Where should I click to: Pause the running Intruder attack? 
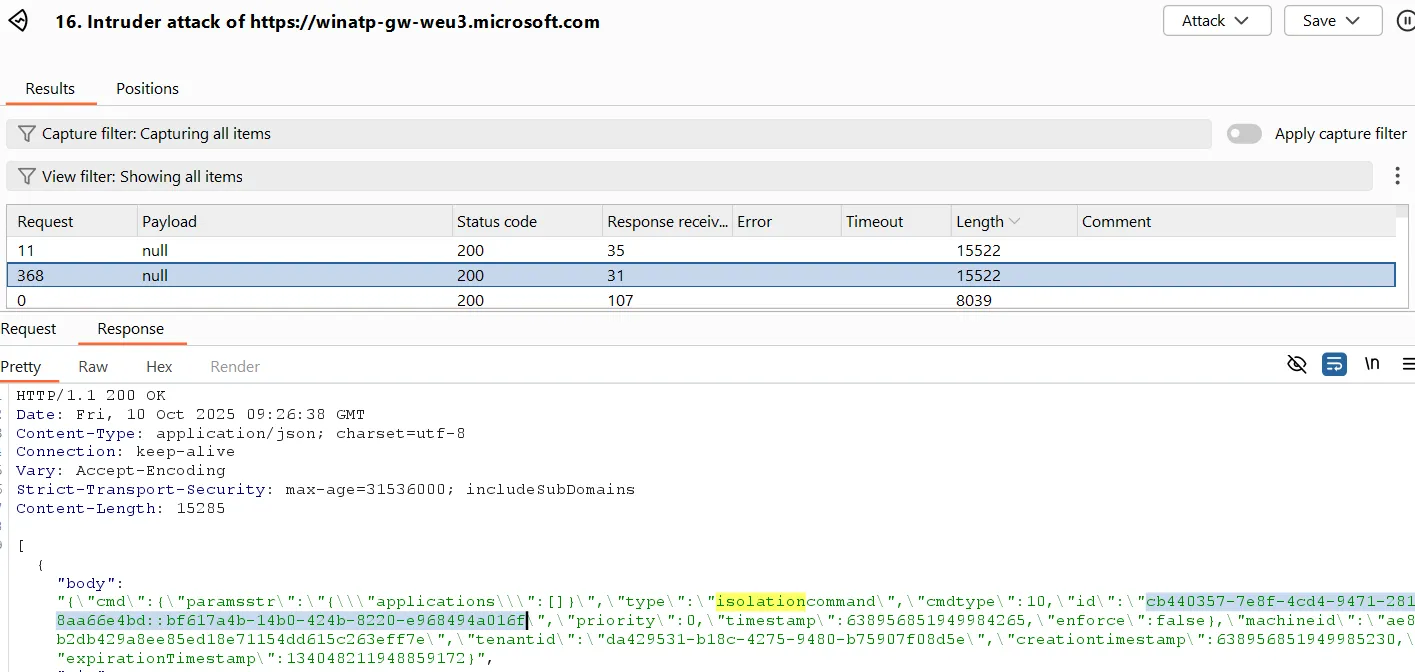(x=1404, y=21)
